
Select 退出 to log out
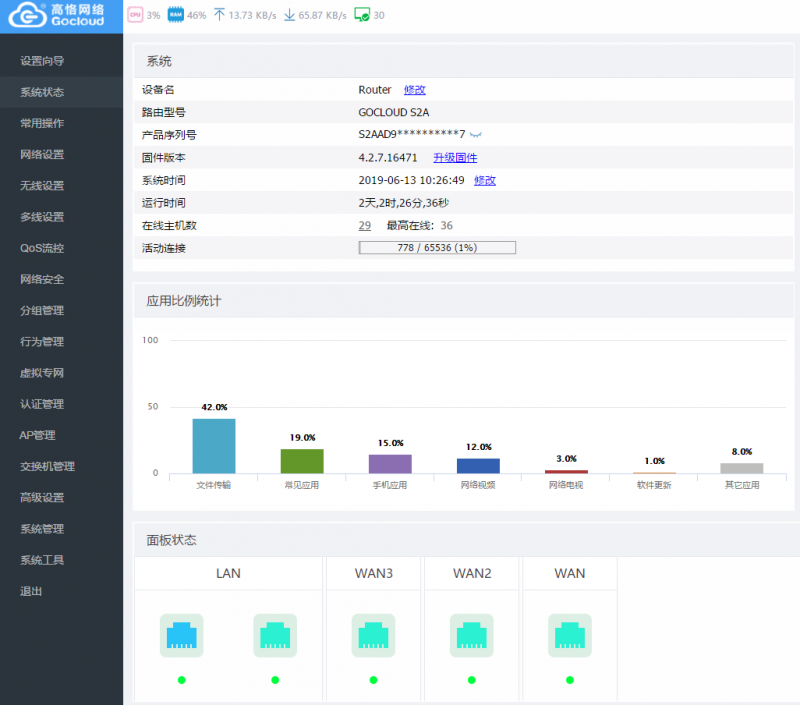[32, 591]
